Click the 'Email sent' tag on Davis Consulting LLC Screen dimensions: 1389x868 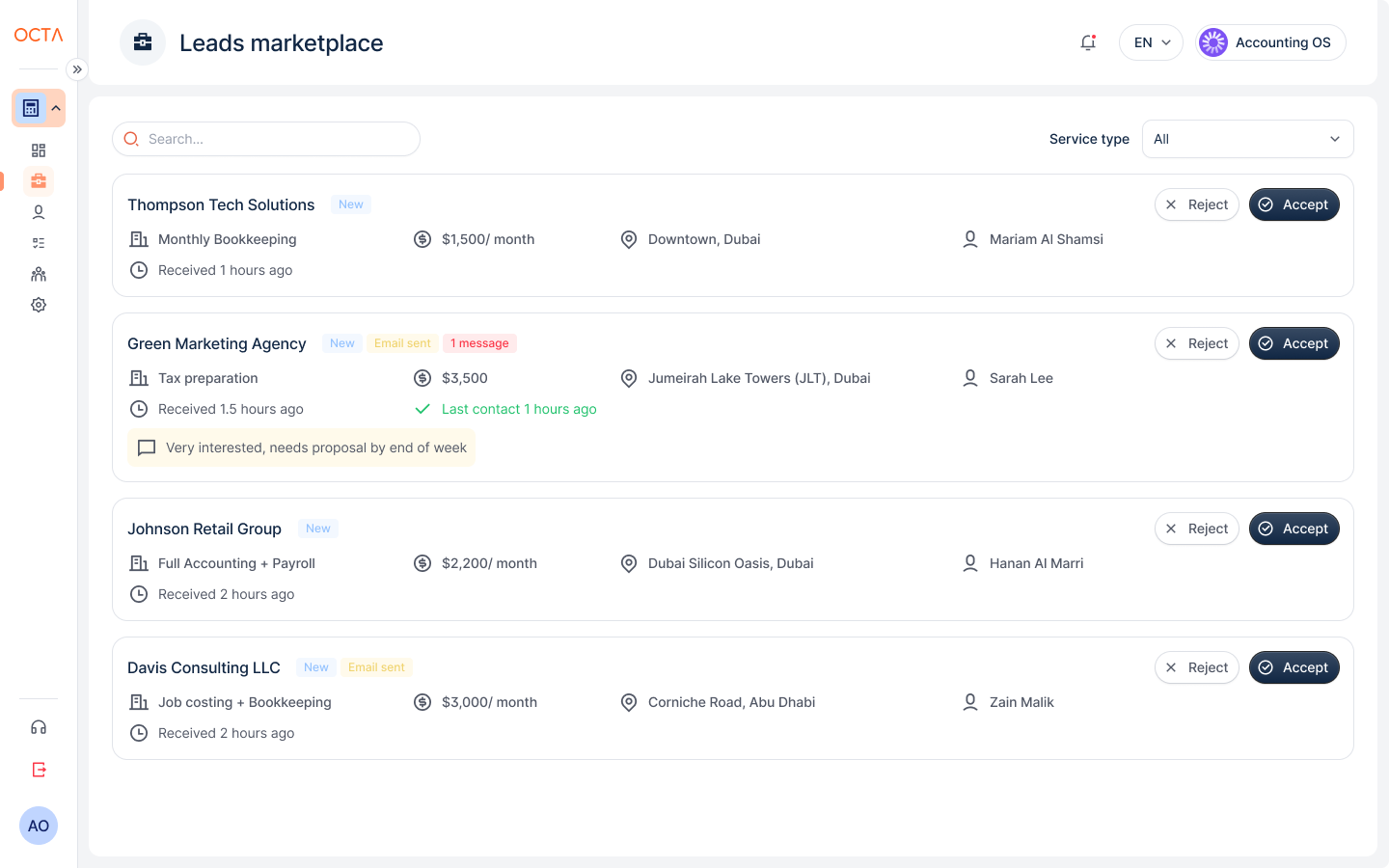pyautogui.click(x=376, y=667)
